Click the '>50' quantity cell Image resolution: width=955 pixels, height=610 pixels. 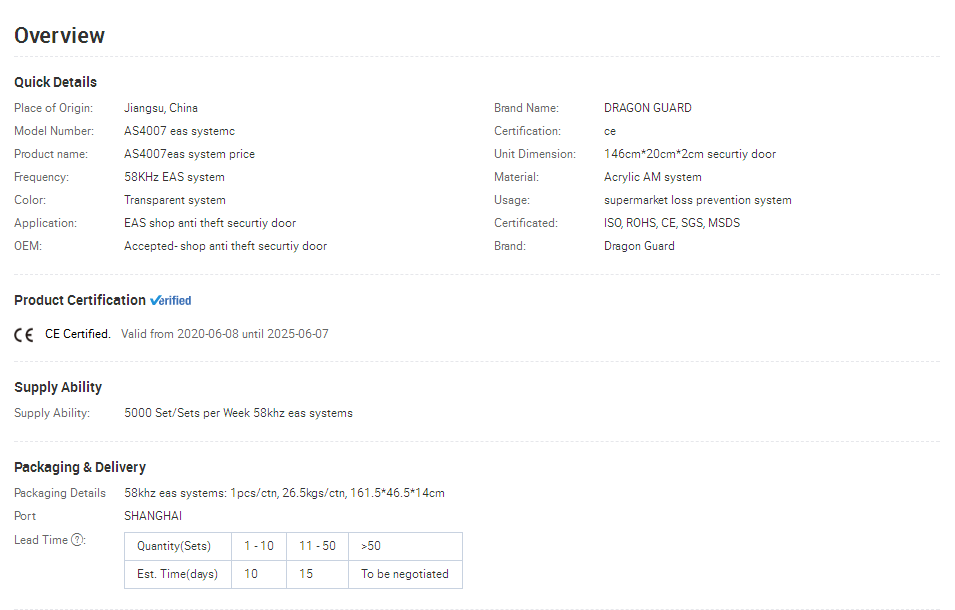pyautogui.click(x=406, y=547)
